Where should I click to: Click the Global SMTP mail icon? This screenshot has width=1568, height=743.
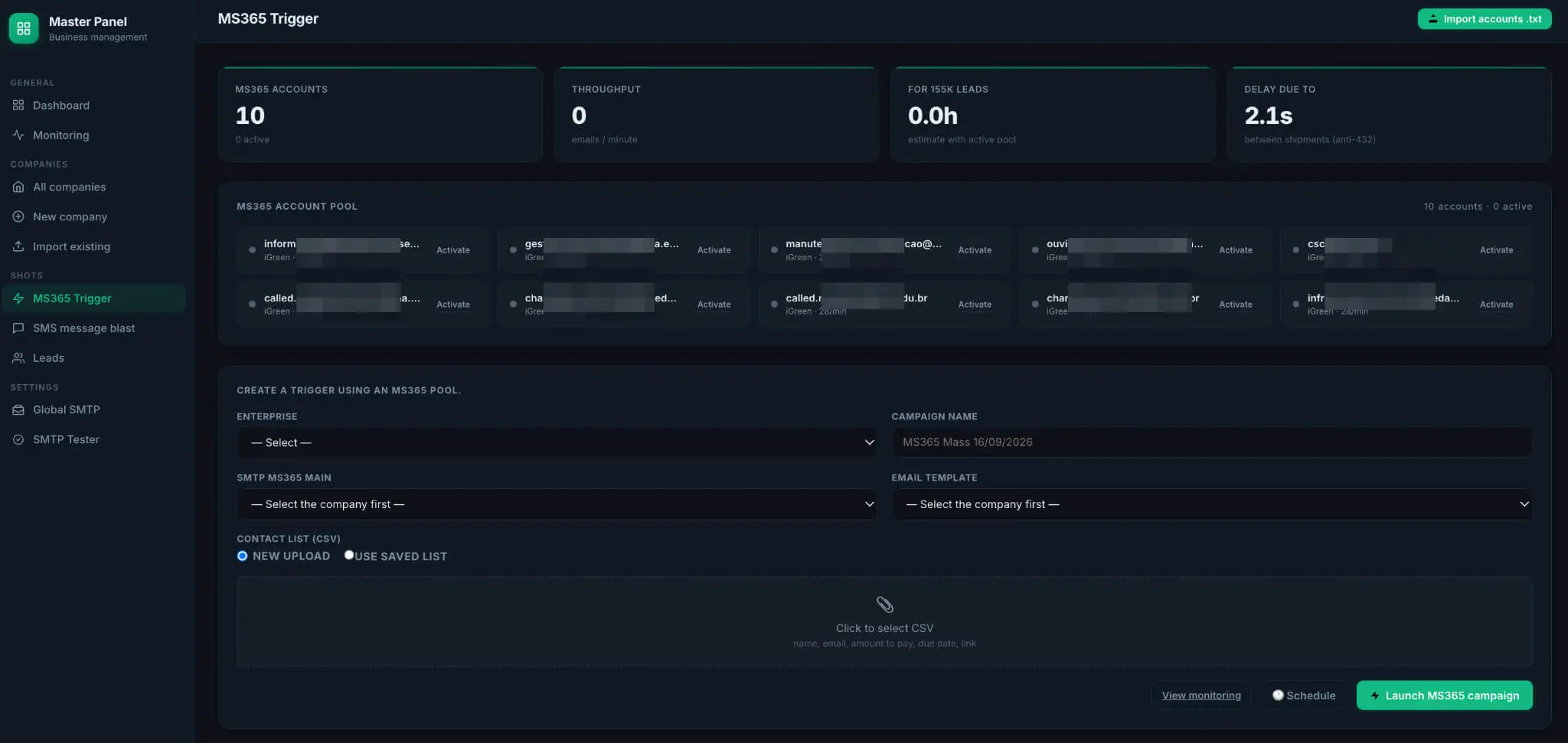(18, 409)
